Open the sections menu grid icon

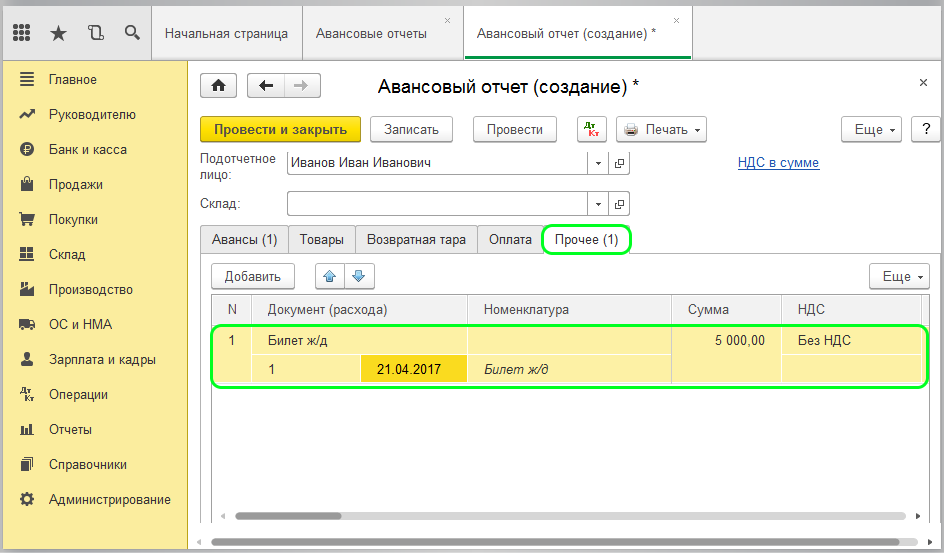tap(21, 33)
